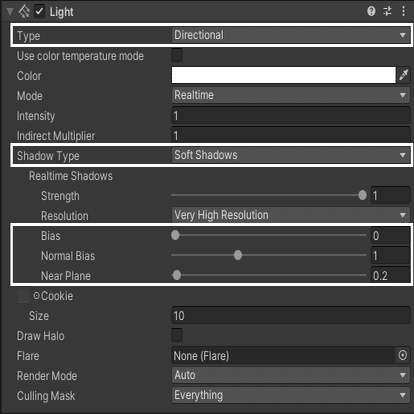
Task: Click the Strength numeric field
Action: 391,195
